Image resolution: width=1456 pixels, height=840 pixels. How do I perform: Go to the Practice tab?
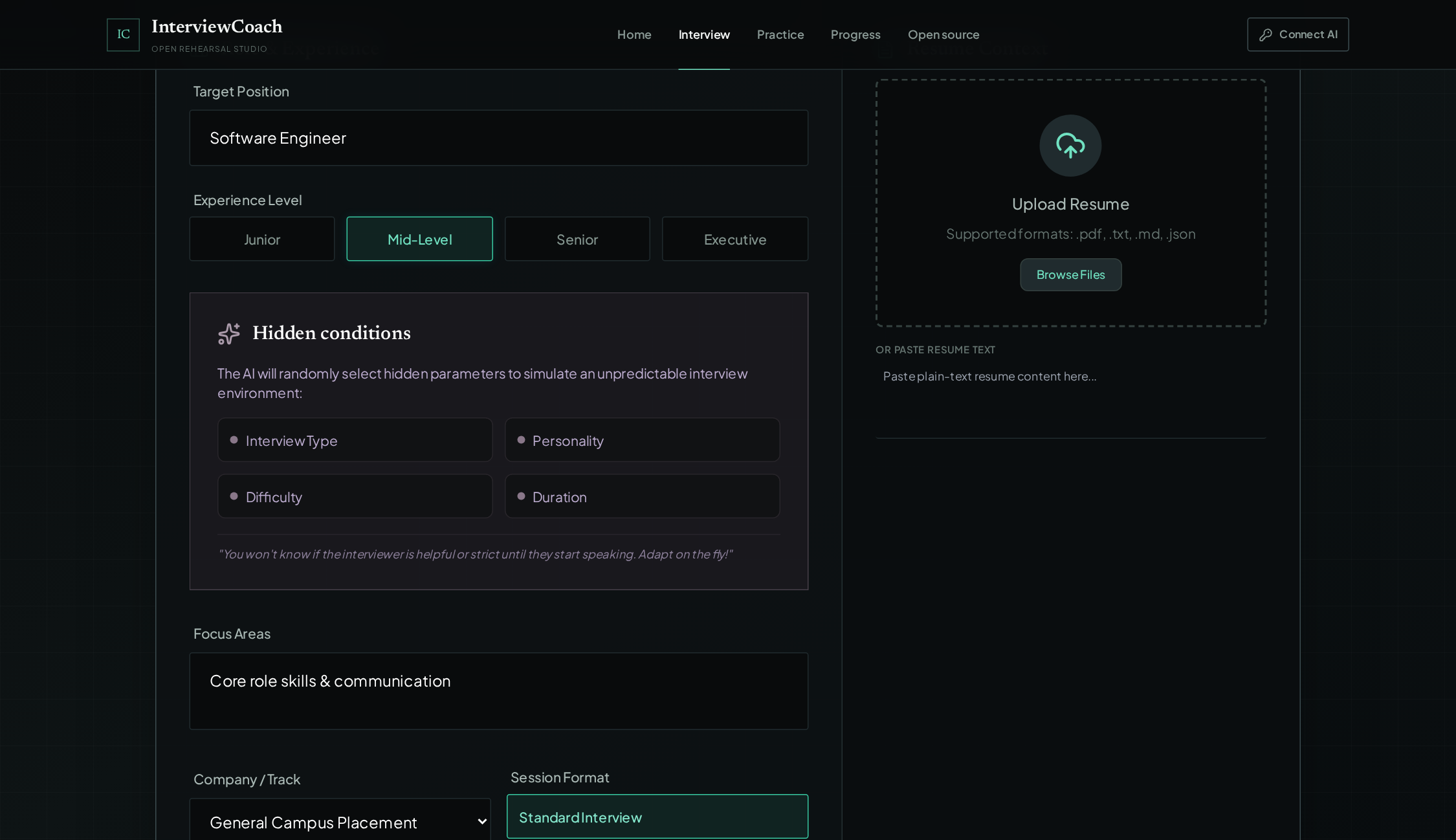780,34
